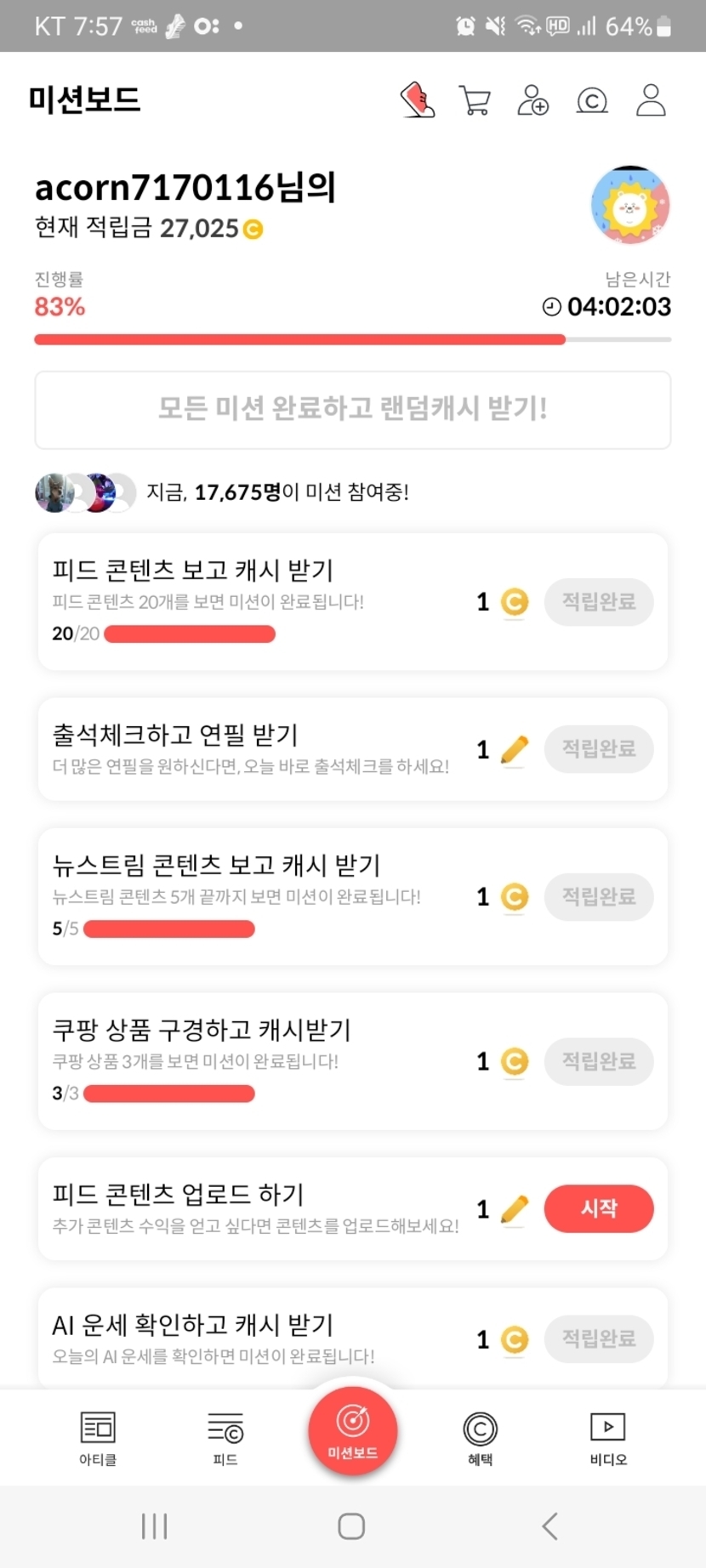Open the shopping cart
This screenshot has height=1568, width=706.
tap(475, 100)
